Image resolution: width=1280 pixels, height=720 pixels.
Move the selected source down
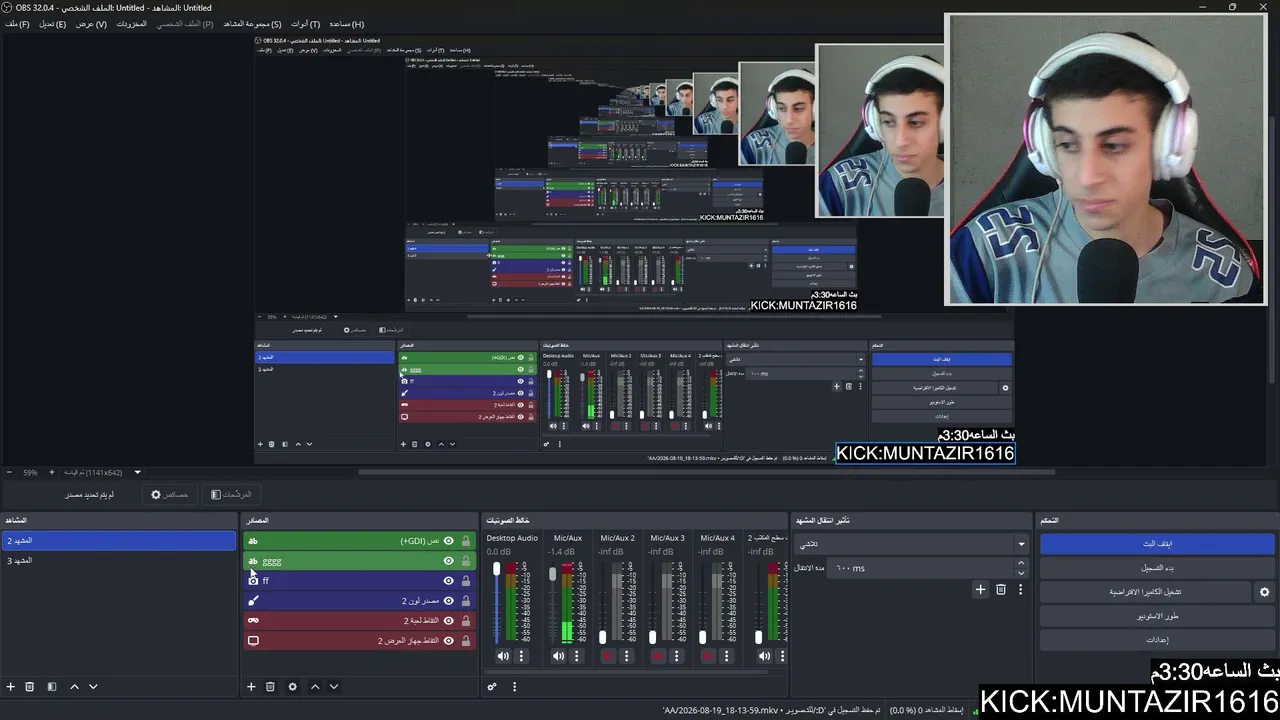coord(334,687)
